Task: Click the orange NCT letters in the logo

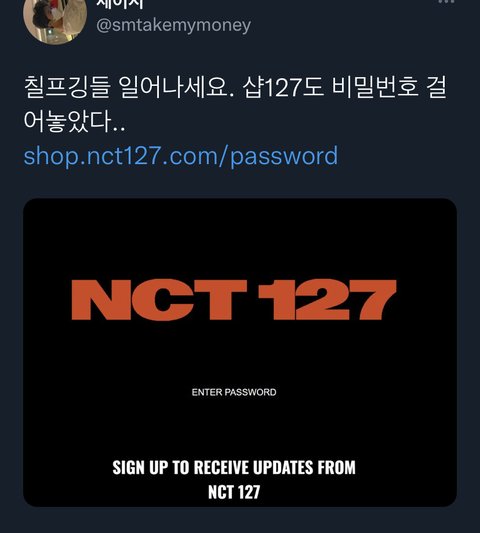Action: (159, 300)
